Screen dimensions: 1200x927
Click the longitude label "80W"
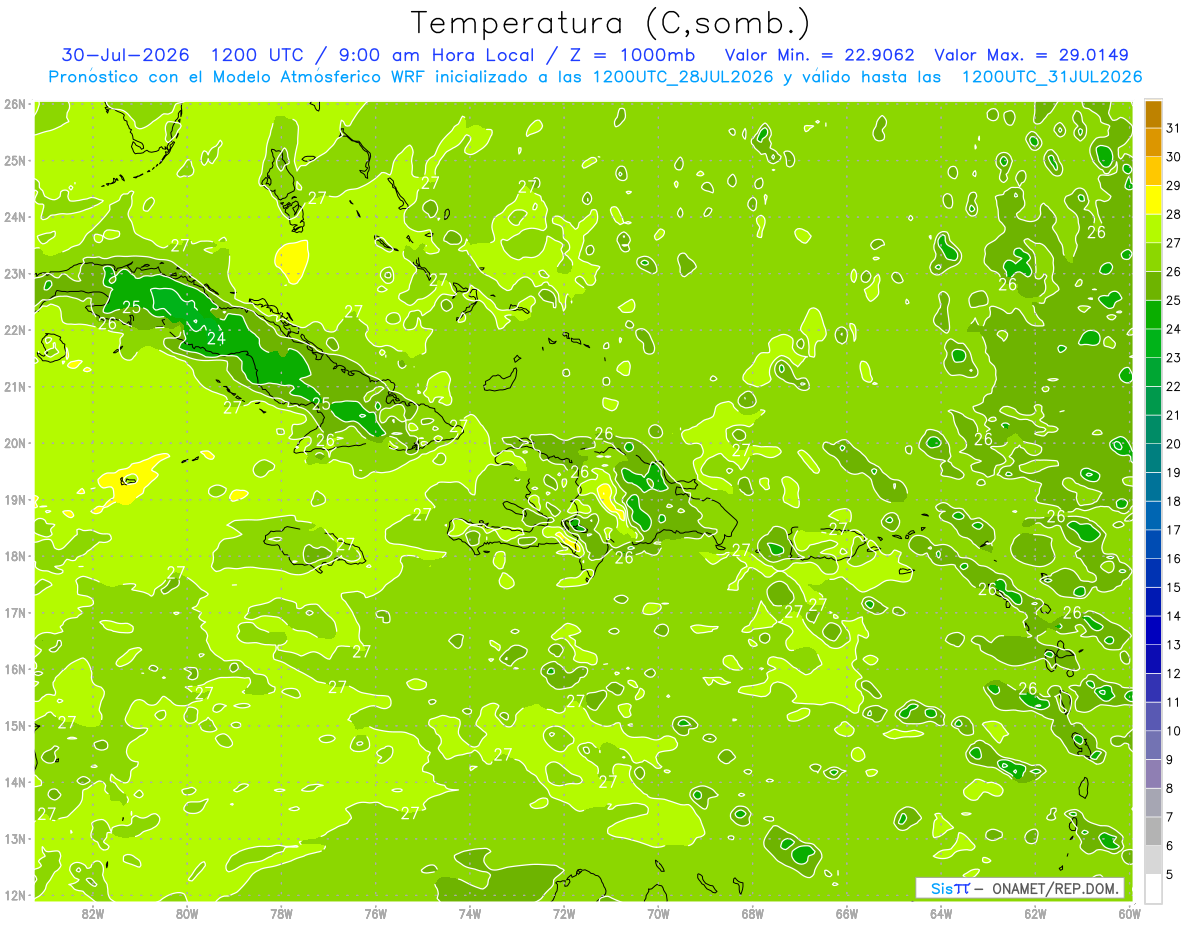(187, 913)
